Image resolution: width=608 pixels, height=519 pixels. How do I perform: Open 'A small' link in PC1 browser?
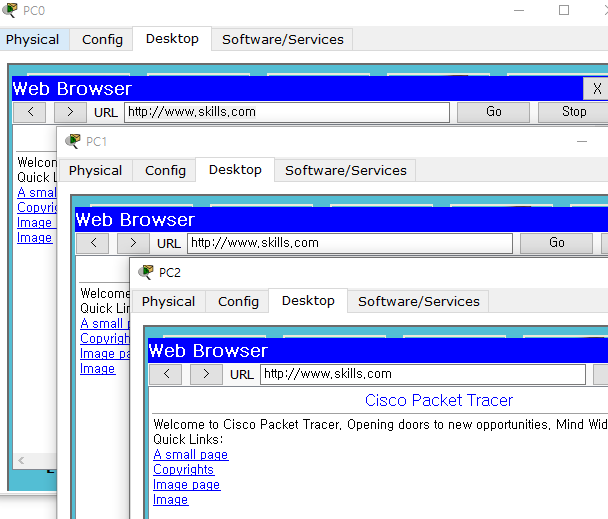click(x=105, y=324)
